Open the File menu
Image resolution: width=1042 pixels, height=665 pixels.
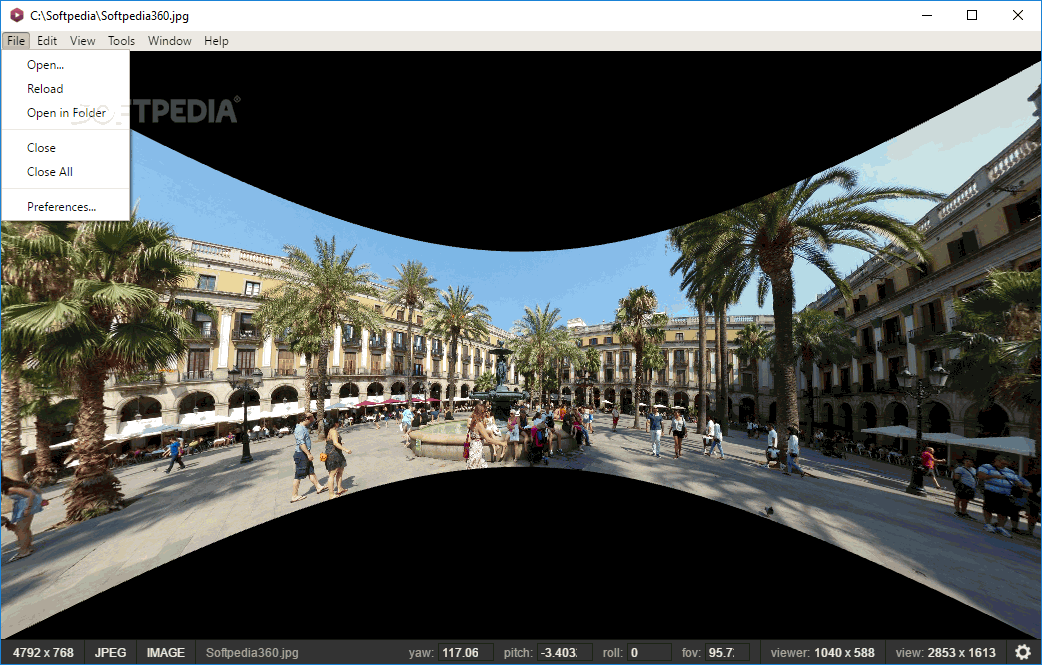[16, 41]
